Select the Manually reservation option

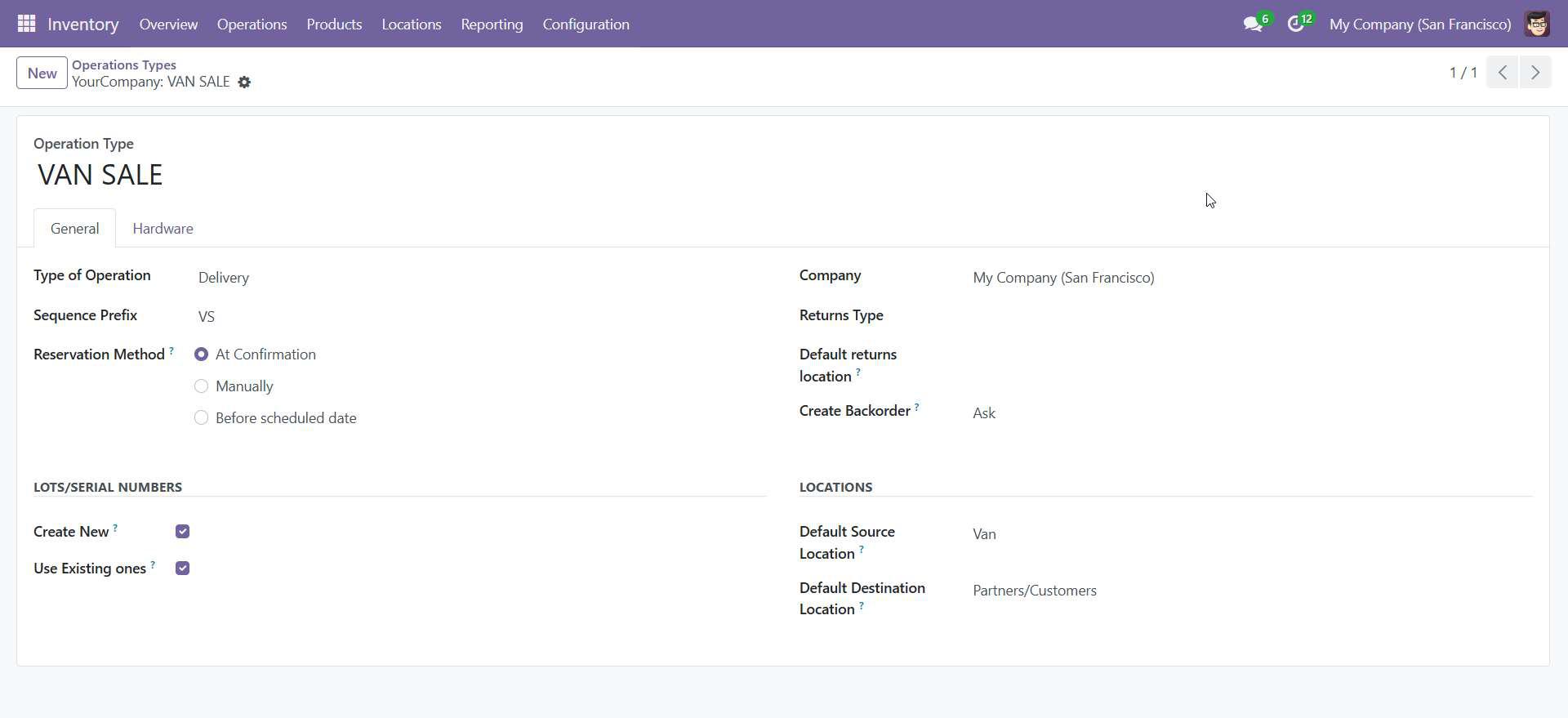(201, 386)
